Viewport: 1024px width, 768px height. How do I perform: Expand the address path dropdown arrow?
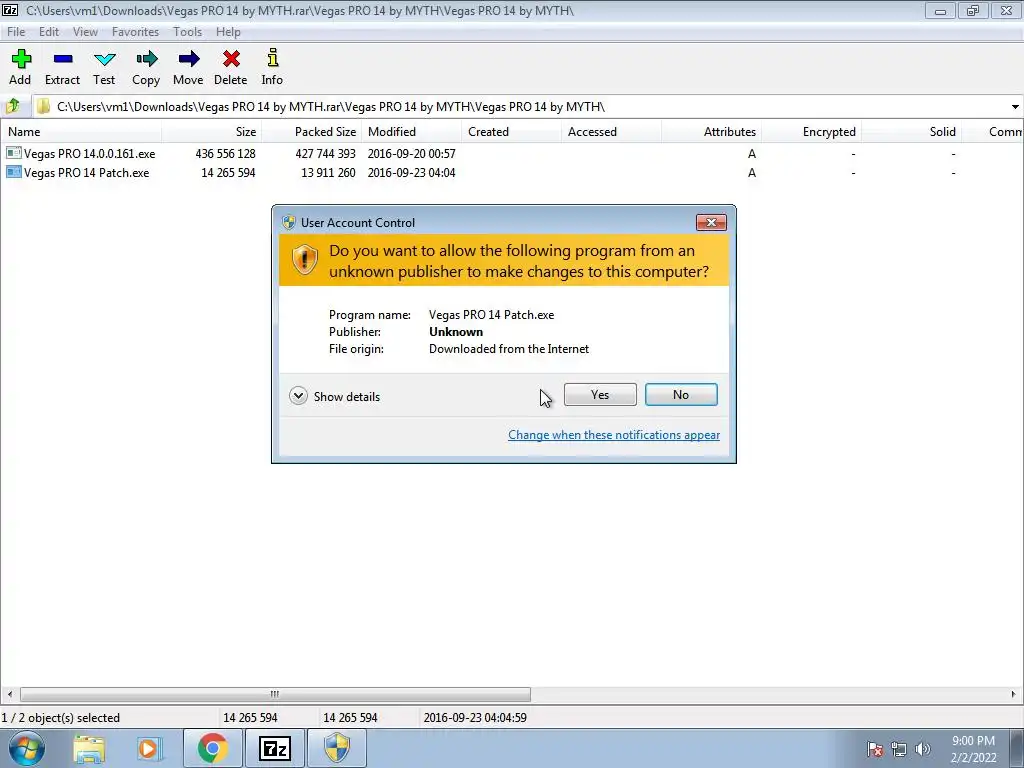[x=1015, y=106]
